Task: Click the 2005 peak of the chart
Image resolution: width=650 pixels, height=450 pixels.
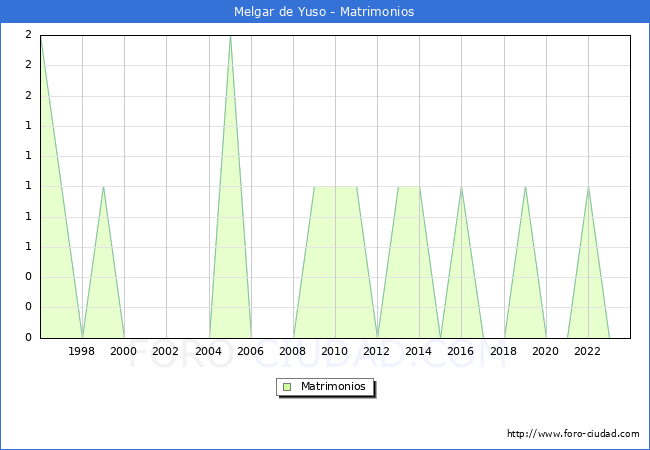Action: [230, 36]
